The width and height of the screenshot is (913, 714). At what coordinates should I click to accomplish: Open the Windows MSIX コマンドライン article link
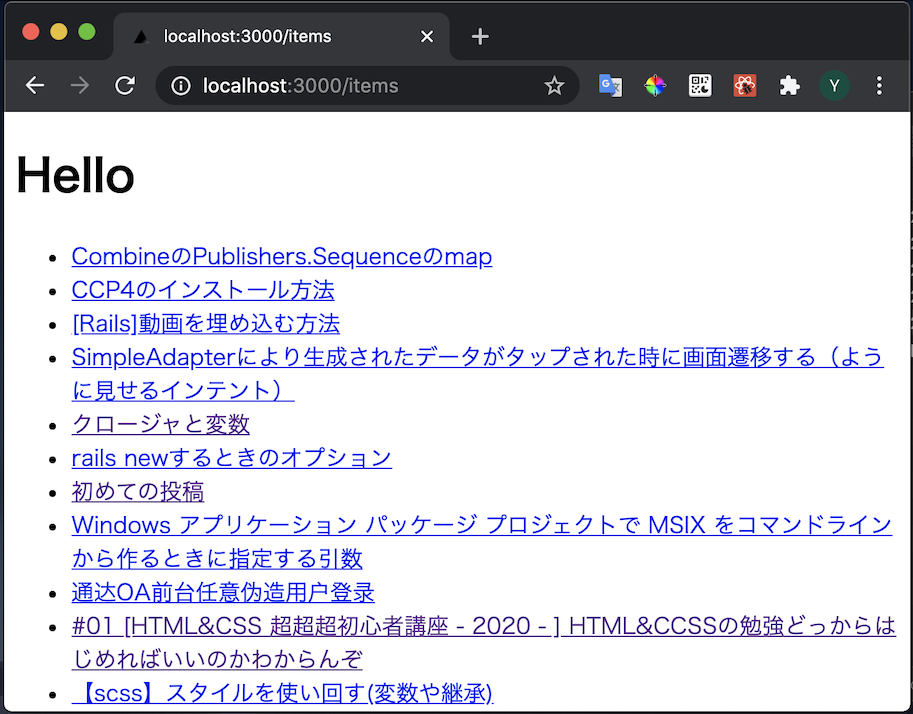[482, 542]
